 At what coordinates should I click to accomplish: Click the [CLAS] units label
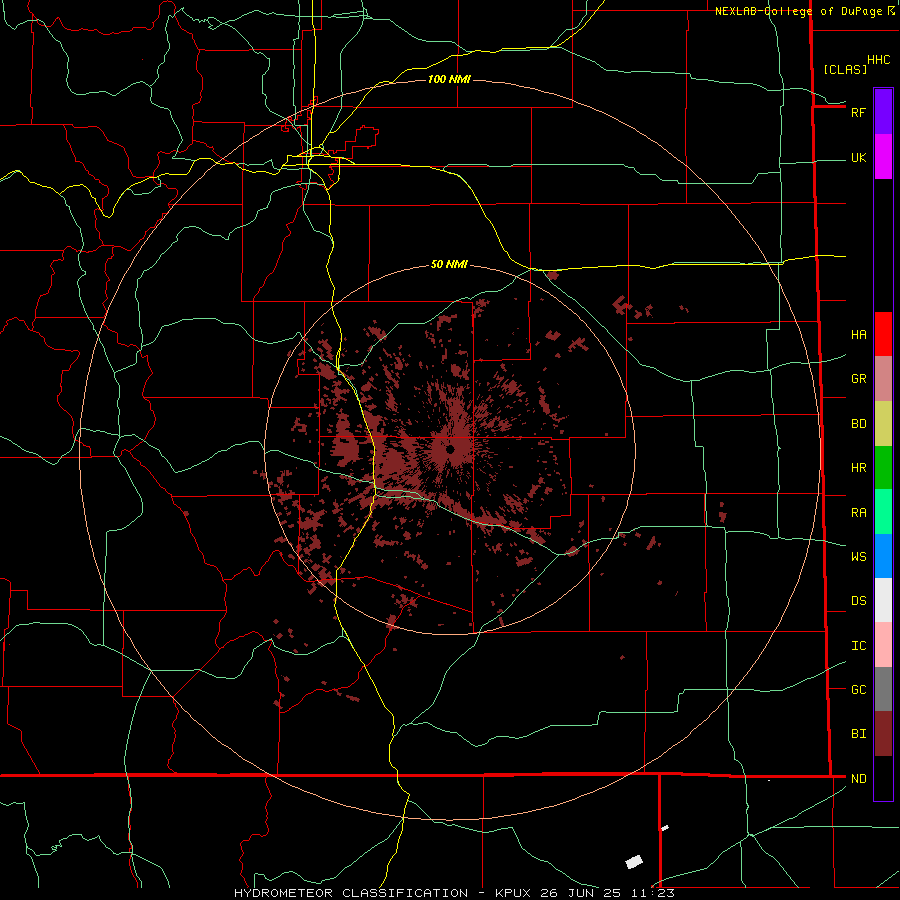(x=845, y=69)
